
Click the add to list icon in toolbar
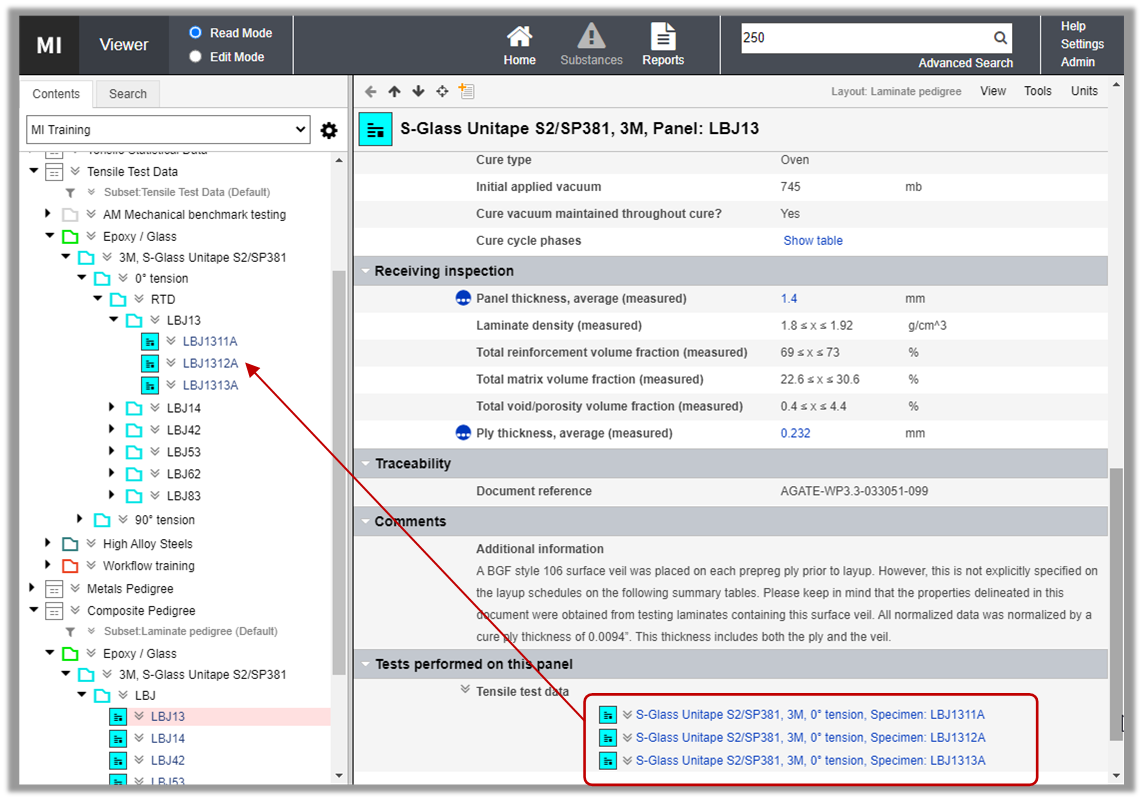(x=466, y=91)
